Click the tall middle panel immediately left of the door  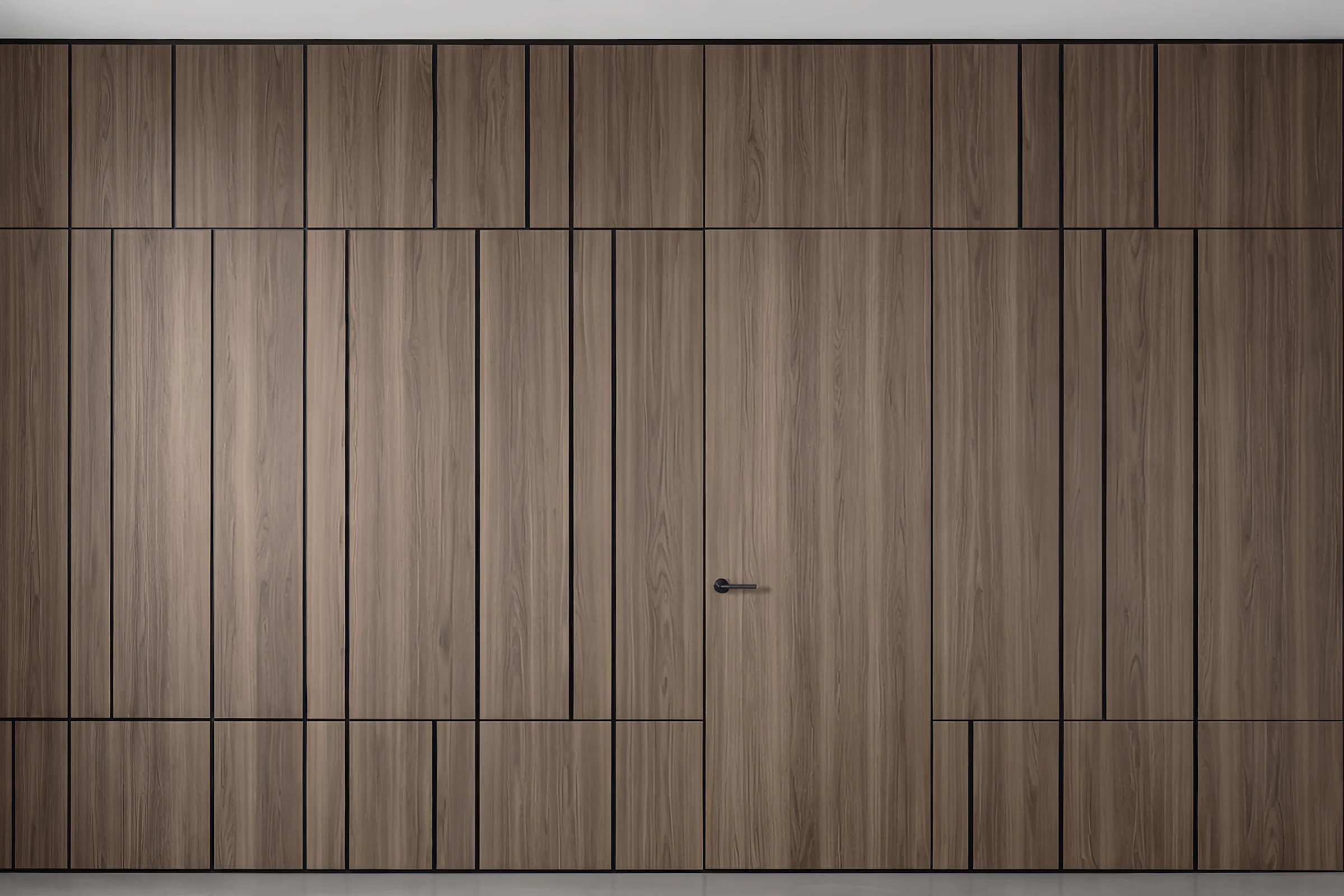pos(659,474)
